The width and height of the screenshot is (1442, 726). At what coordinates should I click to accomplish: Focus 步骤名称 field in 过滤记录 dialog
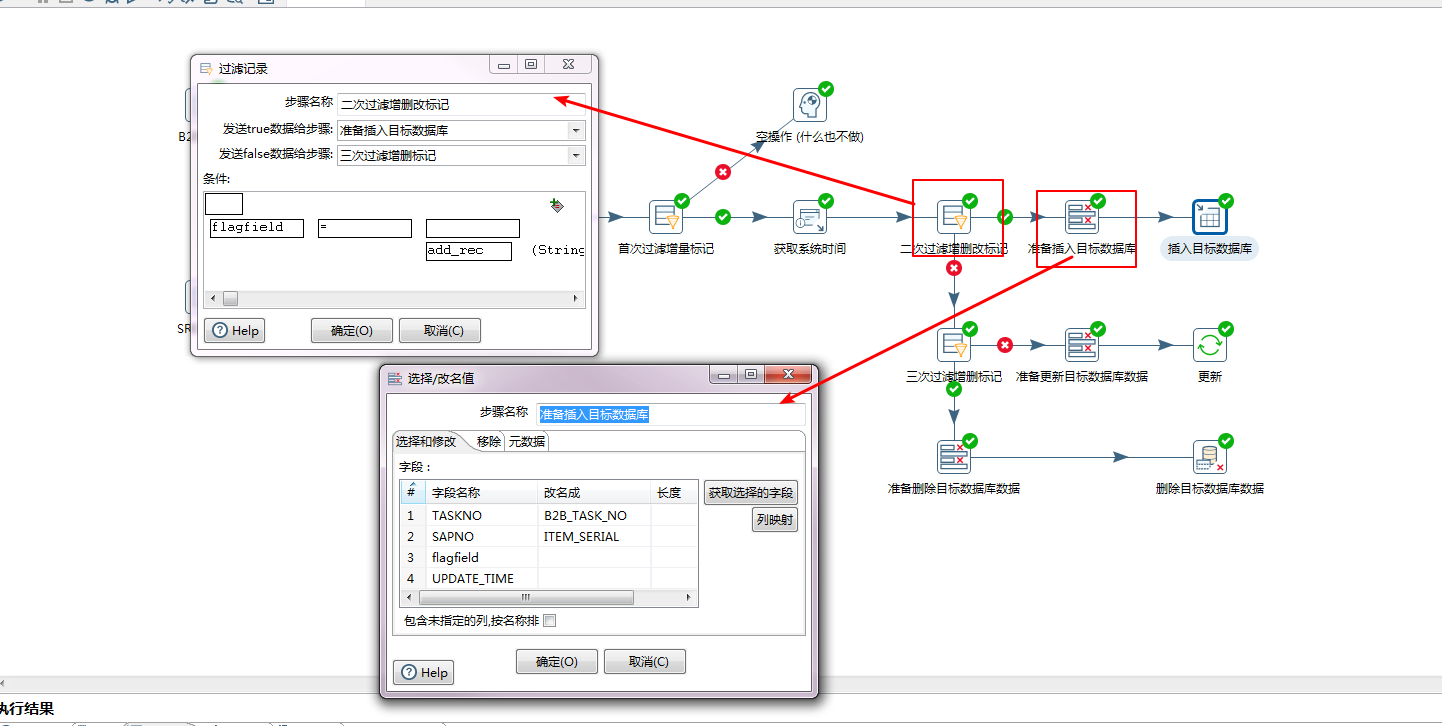(x=461, y=104)
